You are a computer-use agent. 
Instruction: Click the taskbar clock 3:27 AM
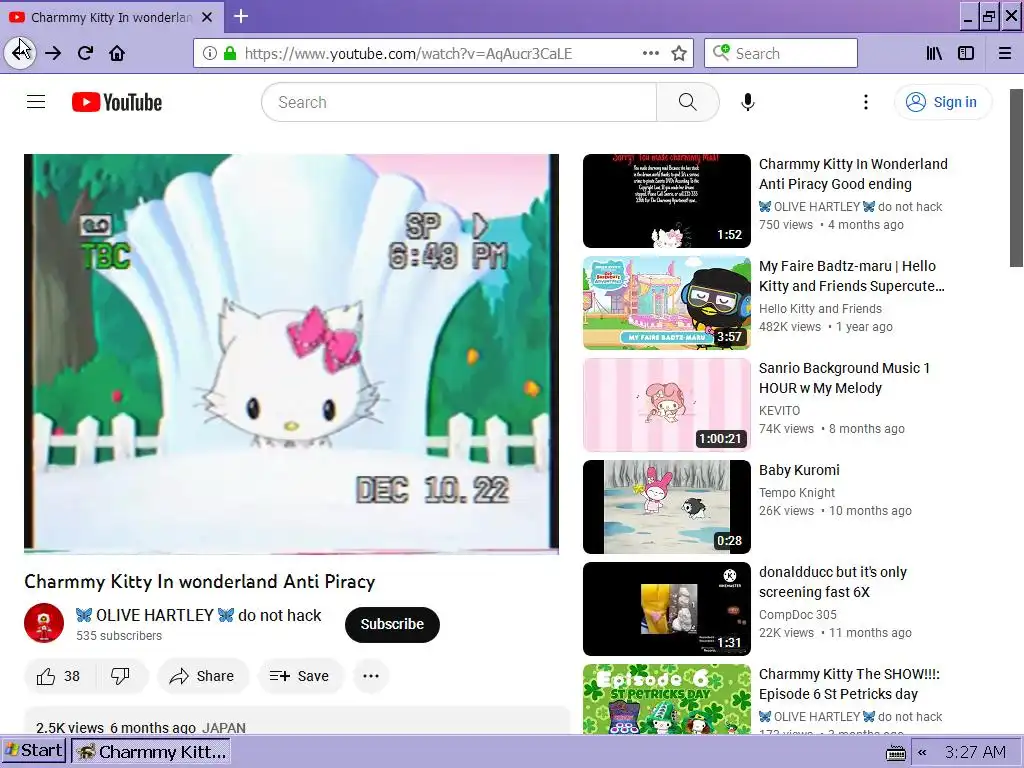(976, 752)
